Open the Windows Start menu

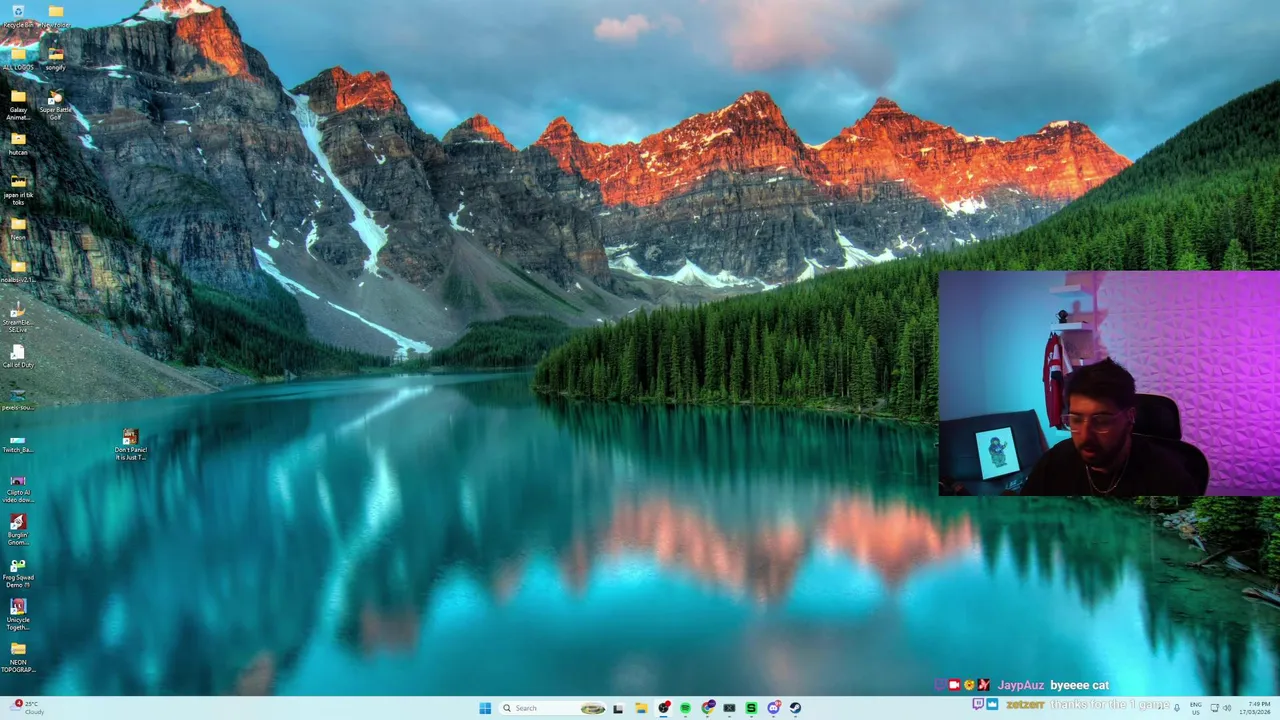pyautogui.click(x=485, y=708)
